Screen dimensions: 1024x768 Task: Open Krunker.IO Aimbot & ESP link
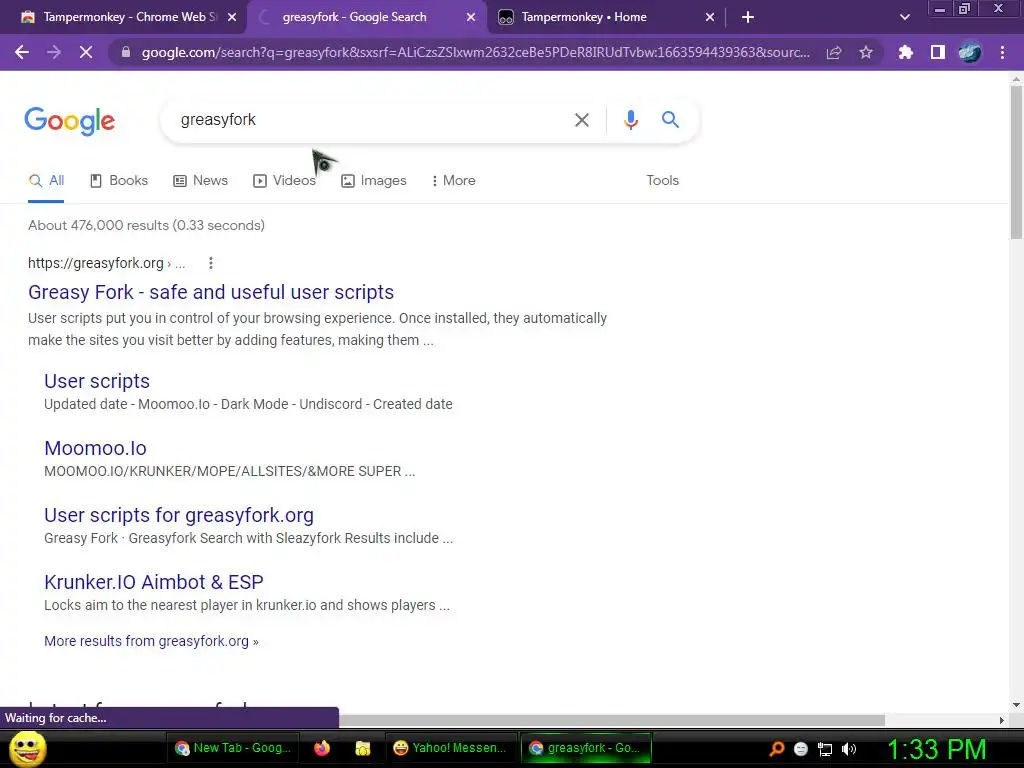tap(154, 582)
